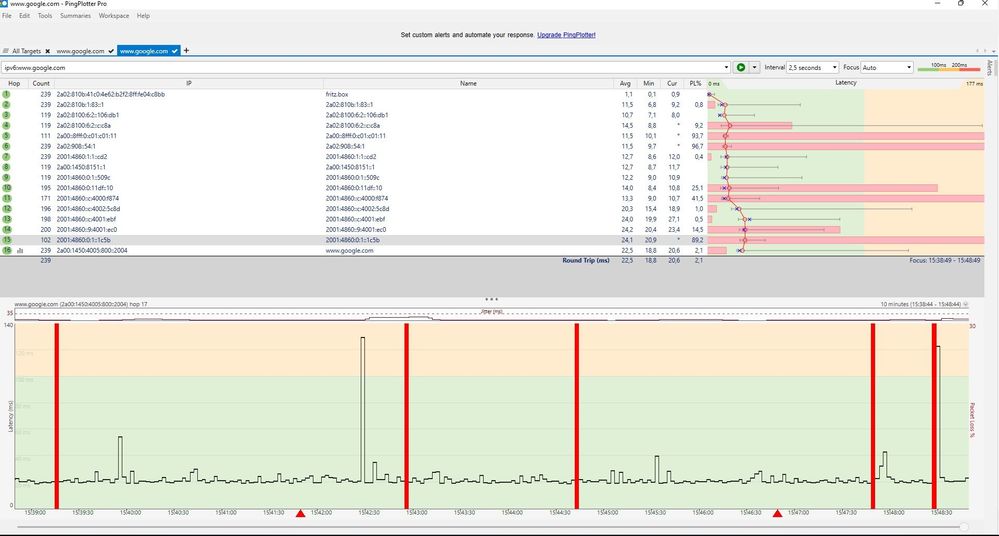Click the hop 2 green circle icon
The image size is (999, 536).
(6, 105)
